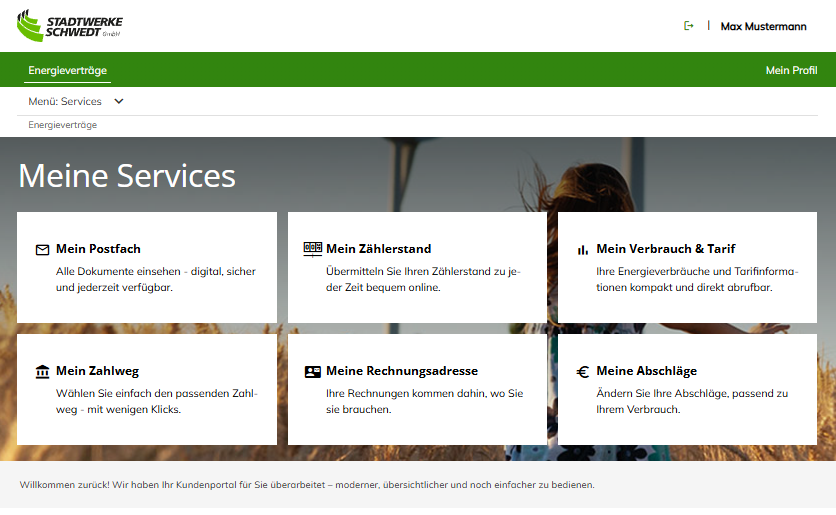
Task: Click the envelope icon for Mein Postfach
Action: pyautogui.click(x=42, y=249)
